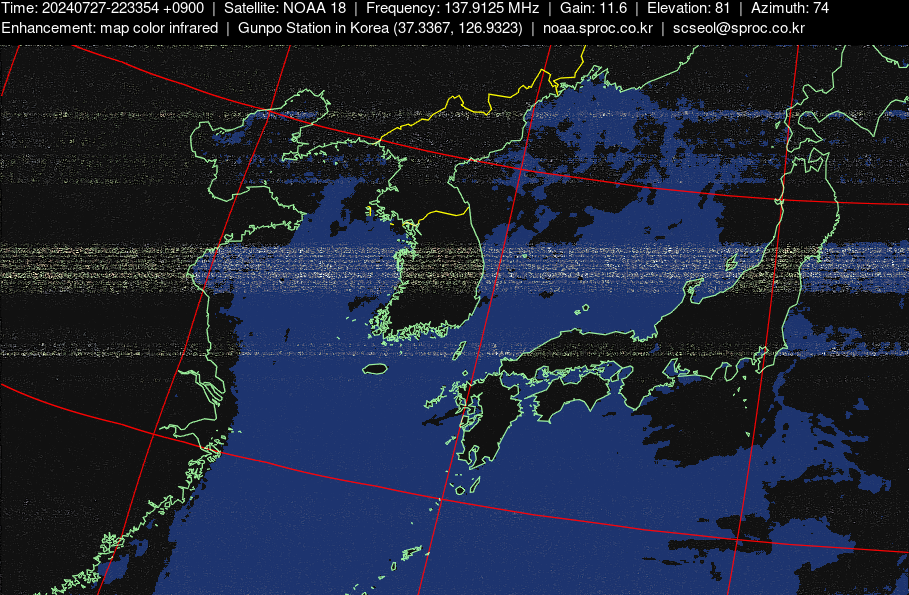
Task: Select the Satellite: NOAA 18 label
Action: [x=284, y=8]
